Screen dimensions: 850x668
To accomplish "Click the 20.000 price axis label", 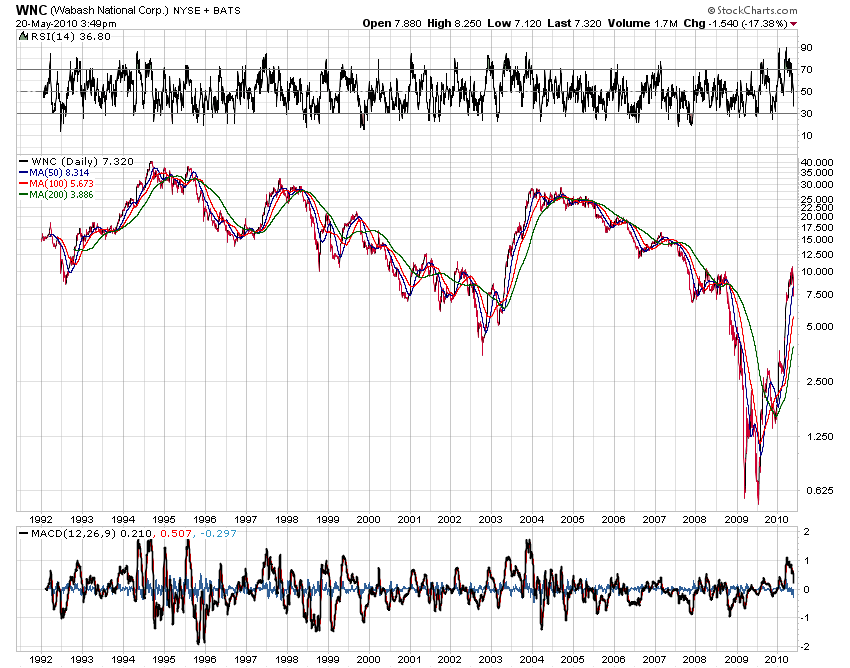I will click(x=817, y=216).
